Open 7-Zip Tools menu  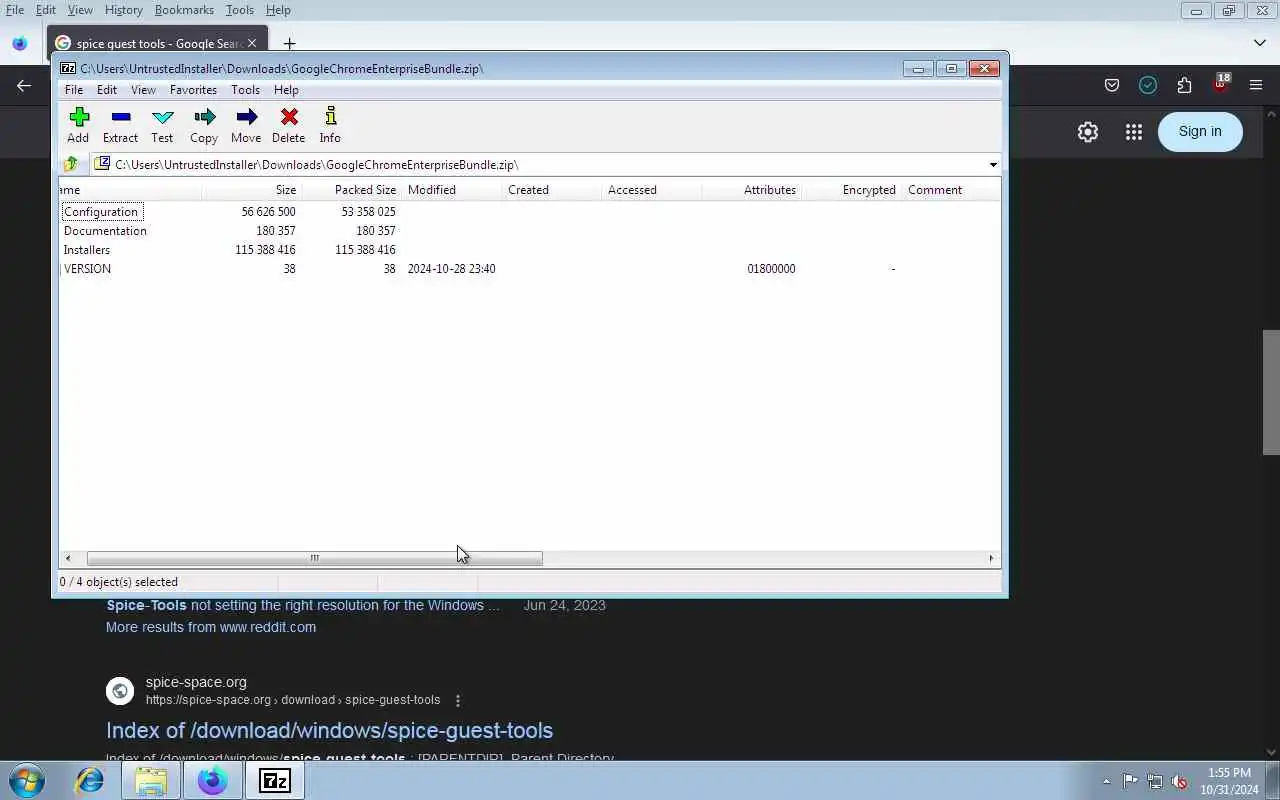coord(245,90)
